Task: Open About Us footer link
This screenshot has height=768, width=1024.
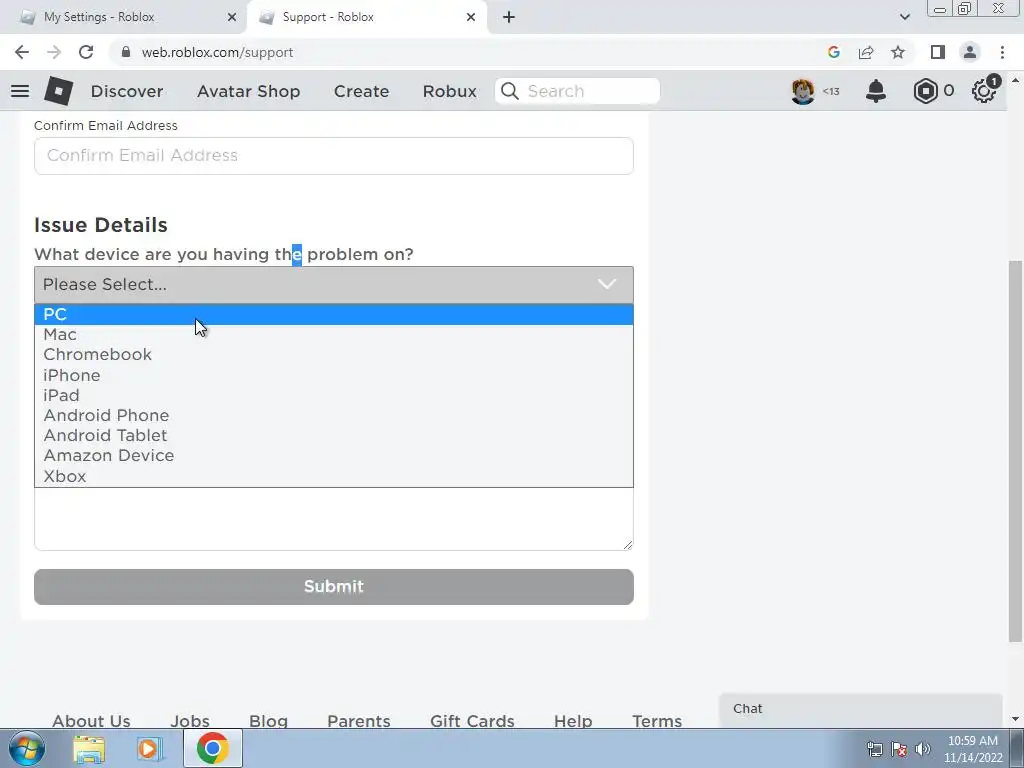Action: (x=91, y=720)
